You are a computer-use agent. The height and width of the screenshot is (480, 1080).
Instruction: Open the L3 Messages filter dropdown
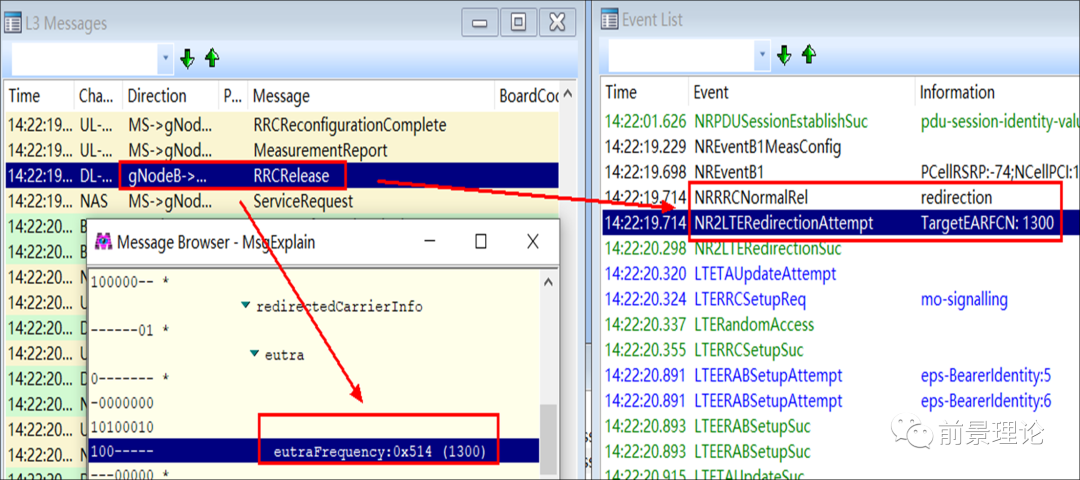165,59
